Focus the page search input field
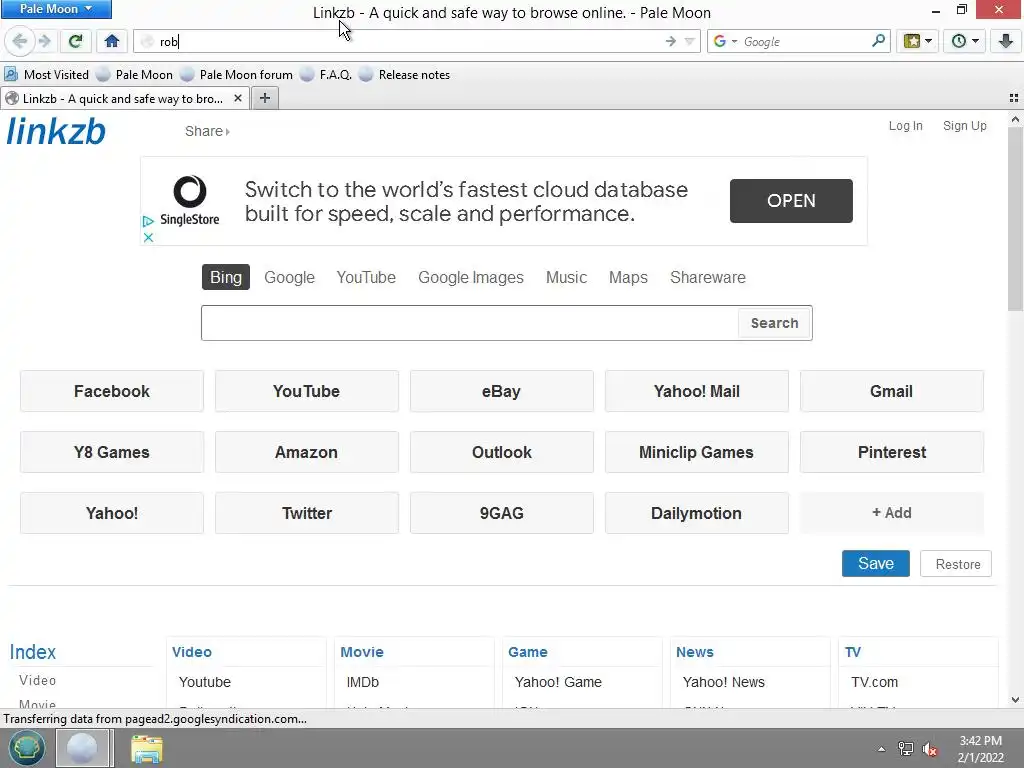 470,323
